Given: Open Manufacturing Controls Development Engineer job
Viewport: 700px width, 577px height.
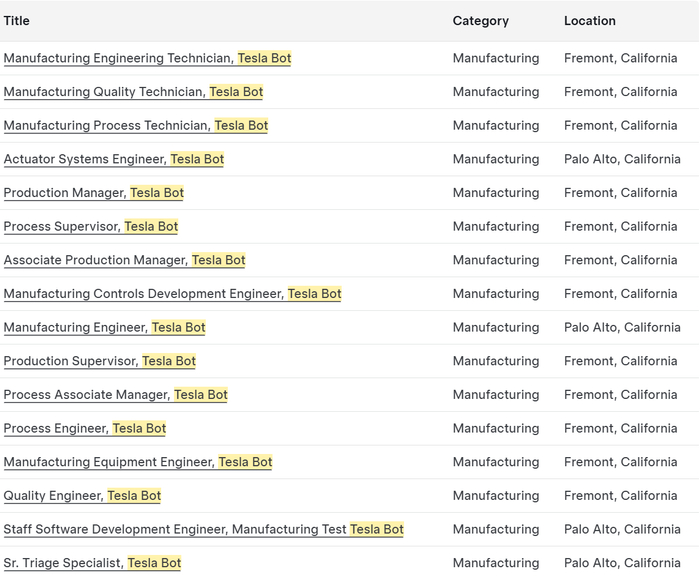Looking at the screenshot, I should [x=172, y=294].
